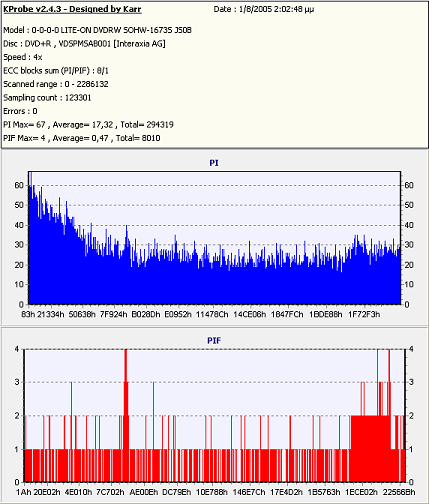
Task: Click the 60 gridline label on PI axis
Action: (19, 185)
